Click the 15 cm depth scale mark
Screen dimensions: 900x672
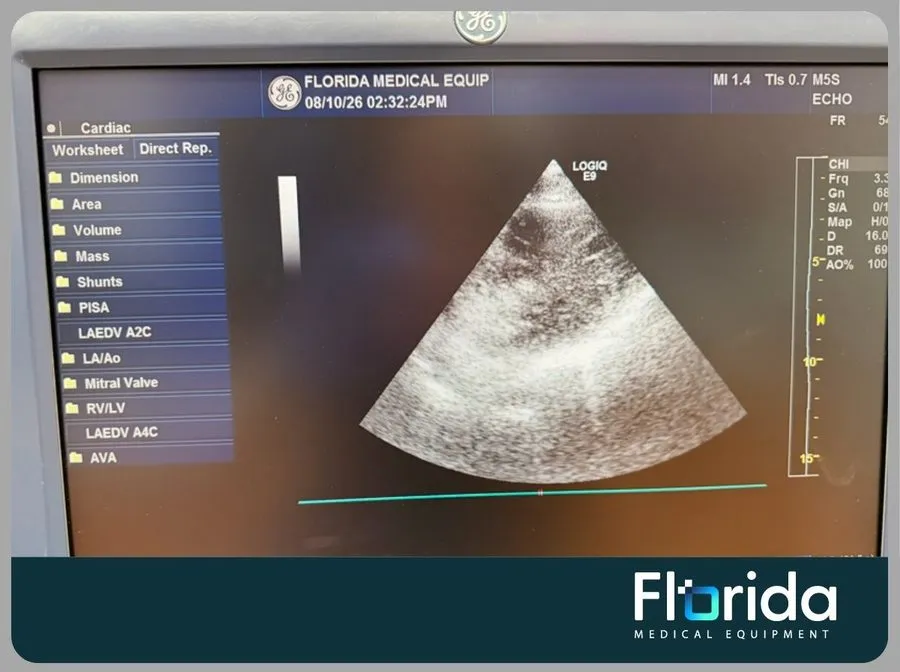click(809, 458)
